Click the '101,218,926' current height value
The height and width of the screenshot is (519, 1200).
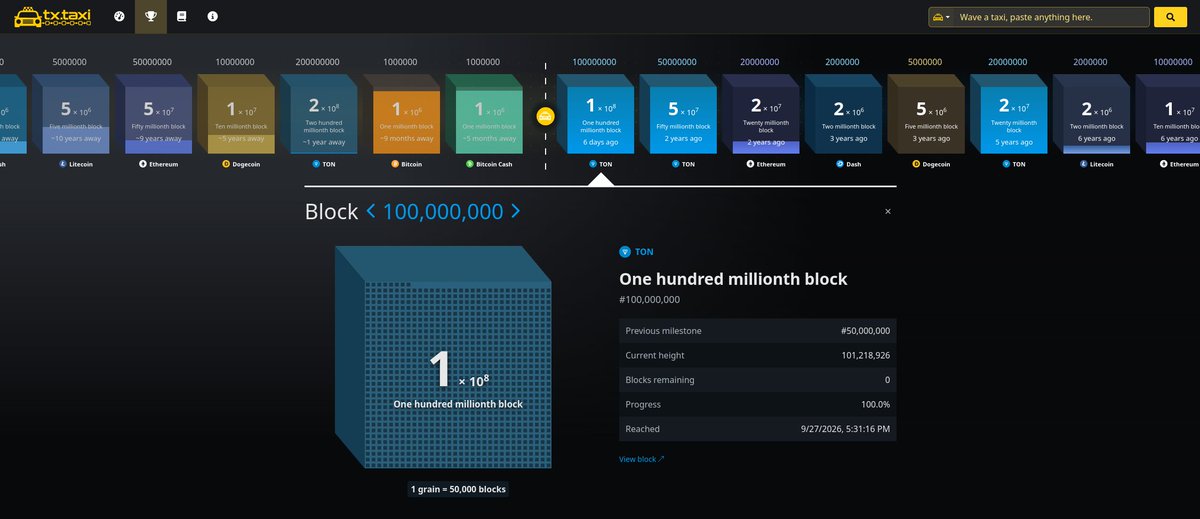(x=866, y=355)
